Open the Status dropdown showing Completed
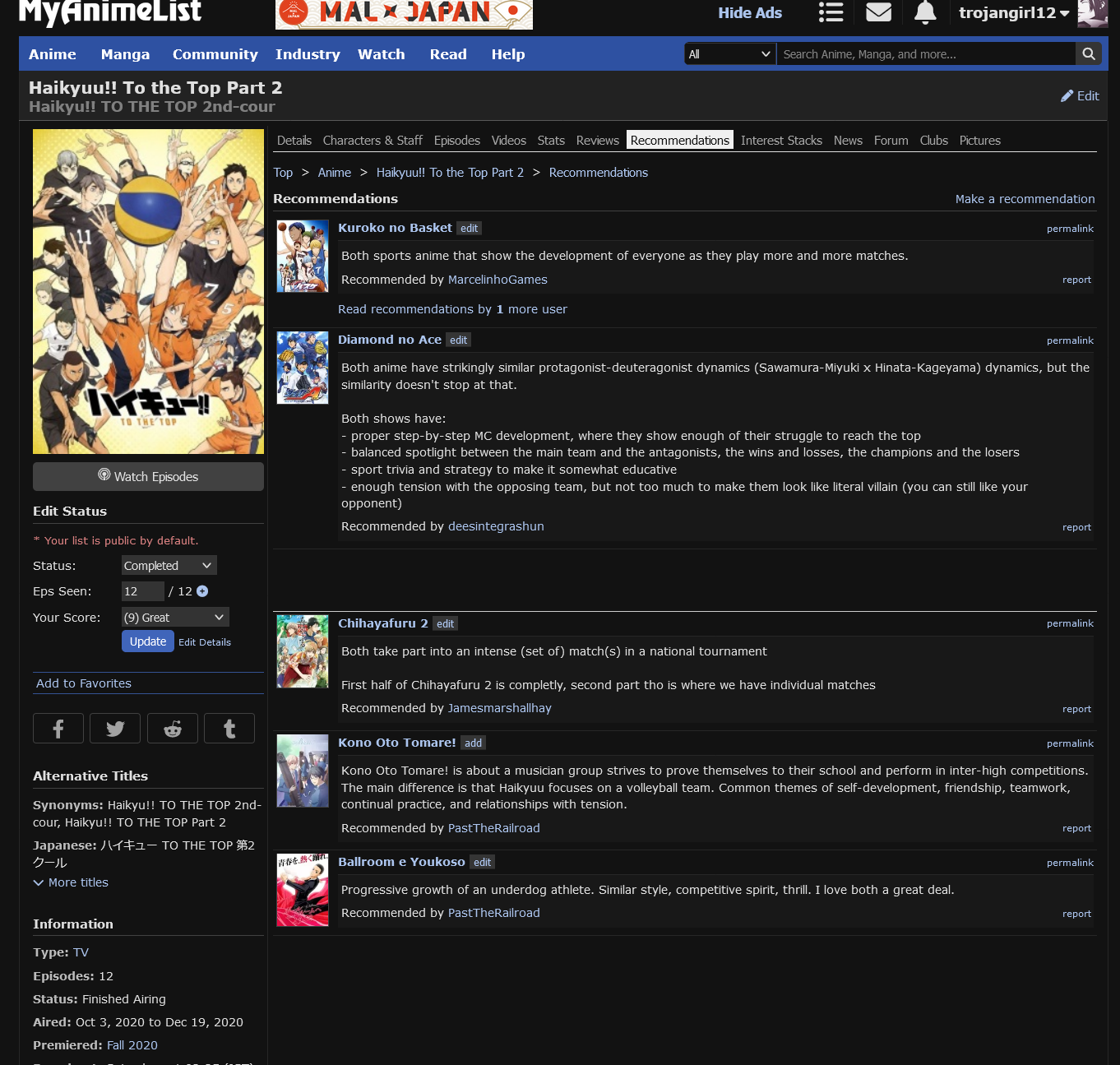The image size is (1120, 1065). 169,566
